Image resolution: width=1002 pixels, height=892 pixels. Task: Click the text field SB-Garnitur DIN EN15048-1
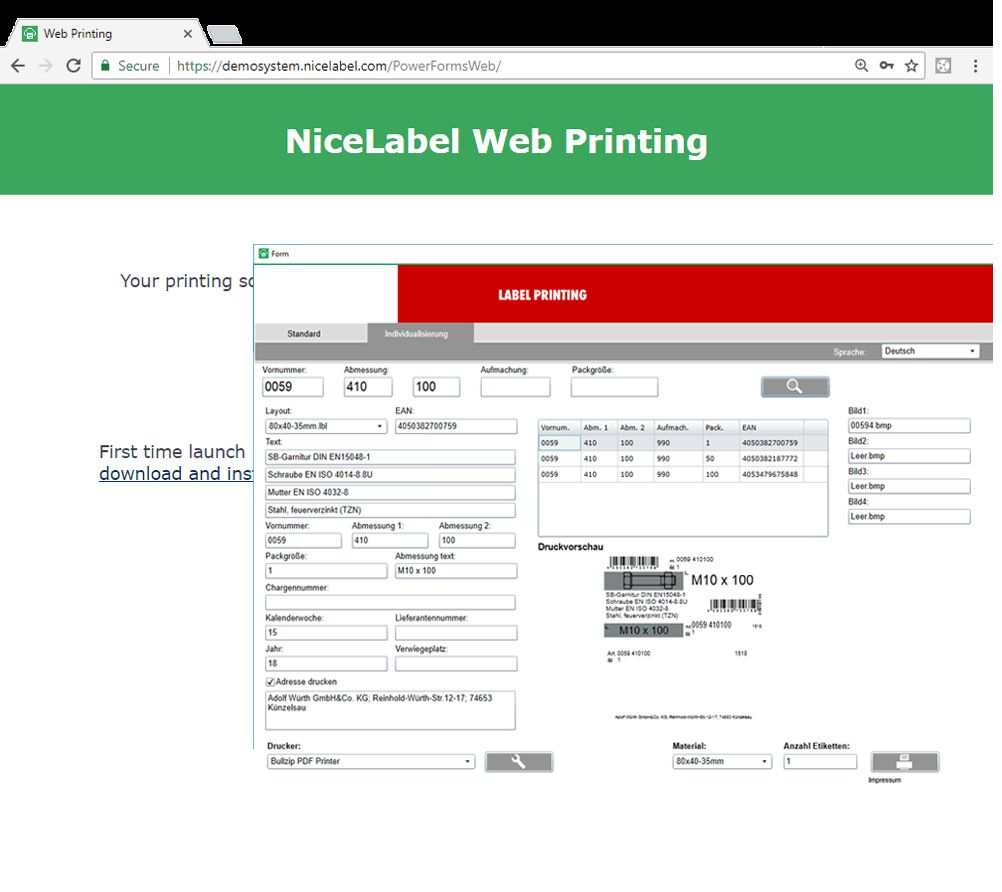[390, 457]
